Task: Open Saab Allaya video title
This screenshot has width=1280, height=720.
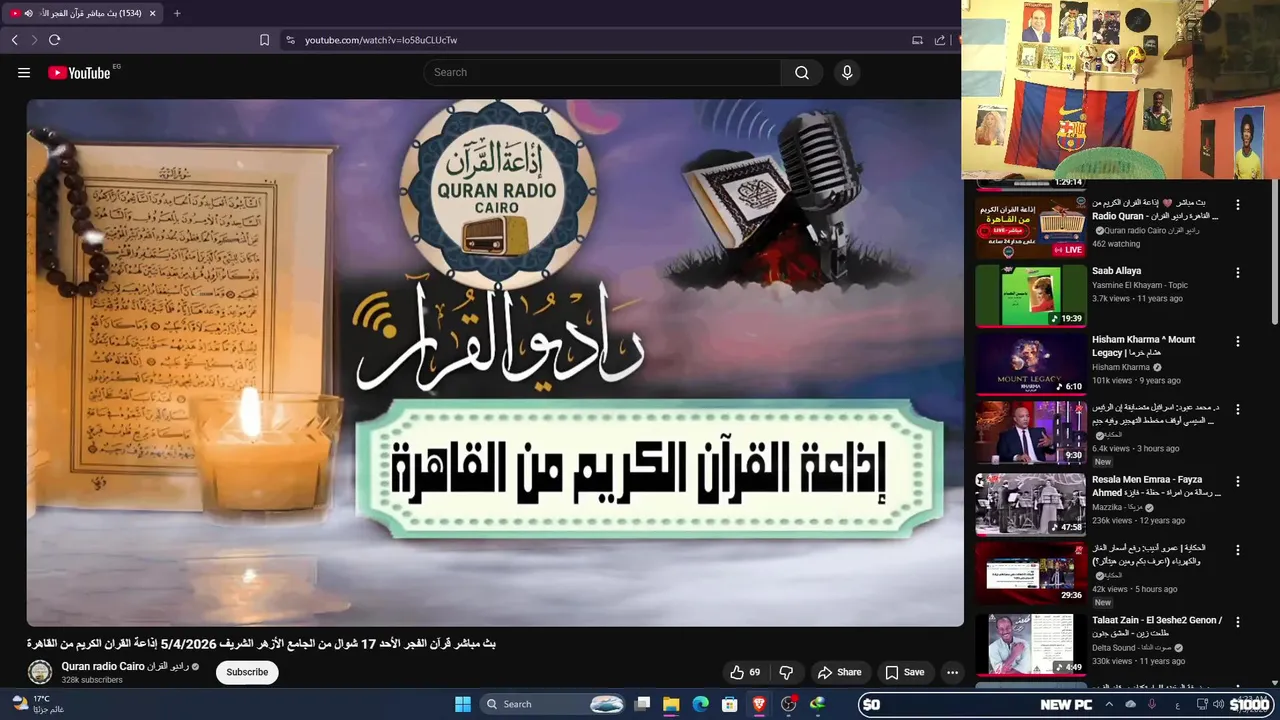Action: point(1116,271)
